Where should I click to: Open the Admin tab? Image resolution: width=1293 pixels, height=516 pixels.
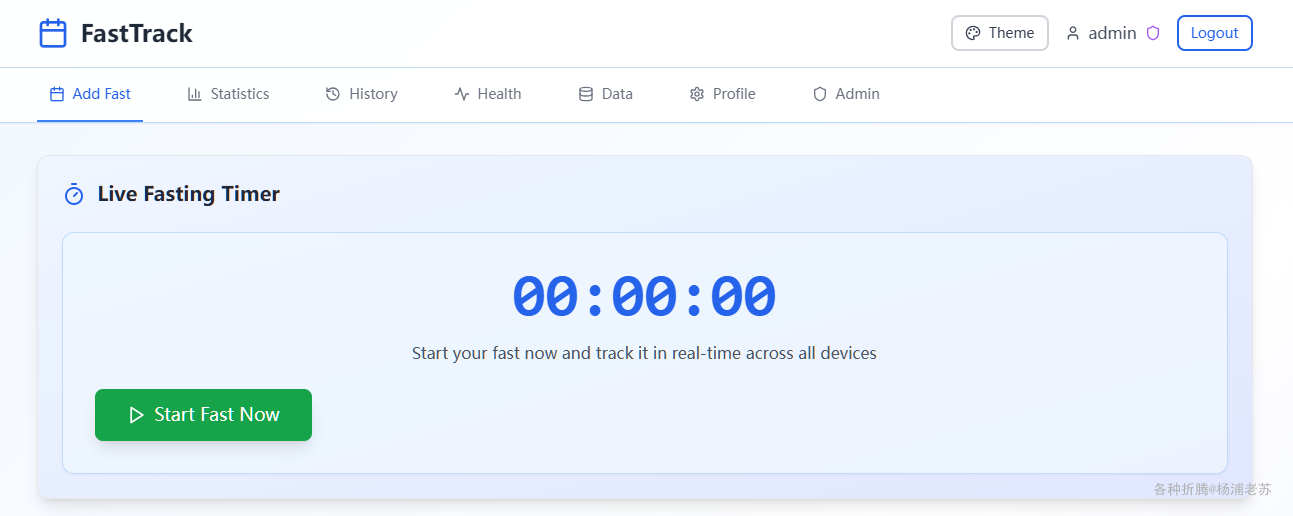[x=846, y=94]
